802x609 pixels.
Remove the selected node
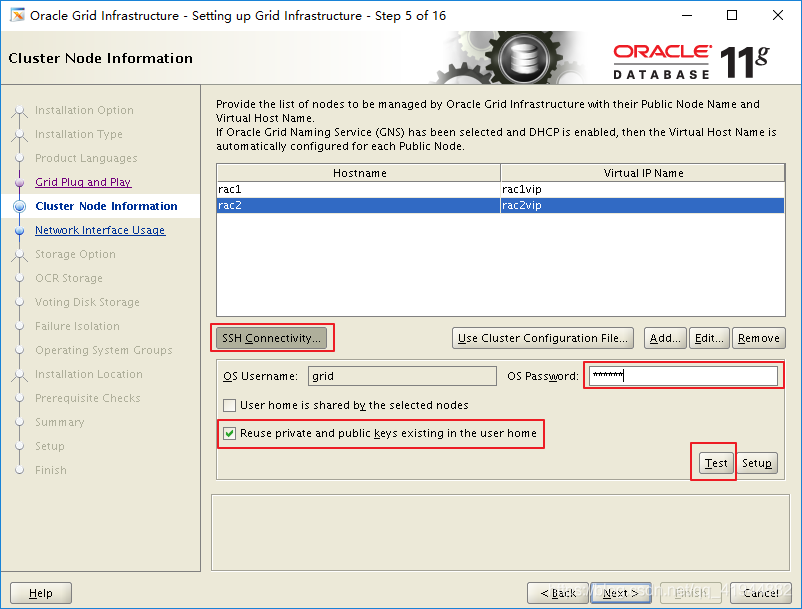[759, 338]
